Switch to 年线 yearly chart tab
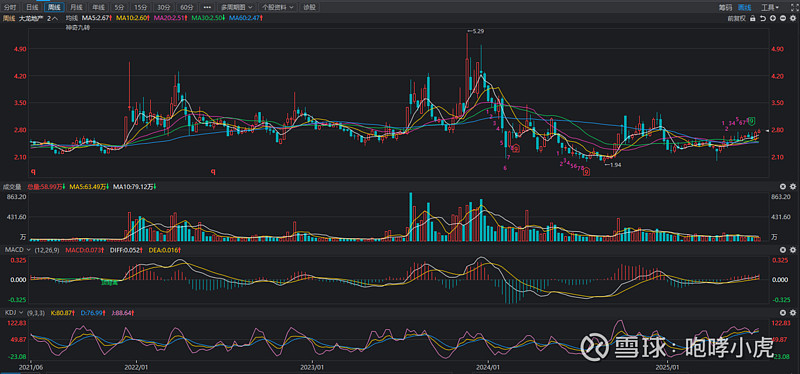This screenshot has height=374, width=800. point(98,8)
